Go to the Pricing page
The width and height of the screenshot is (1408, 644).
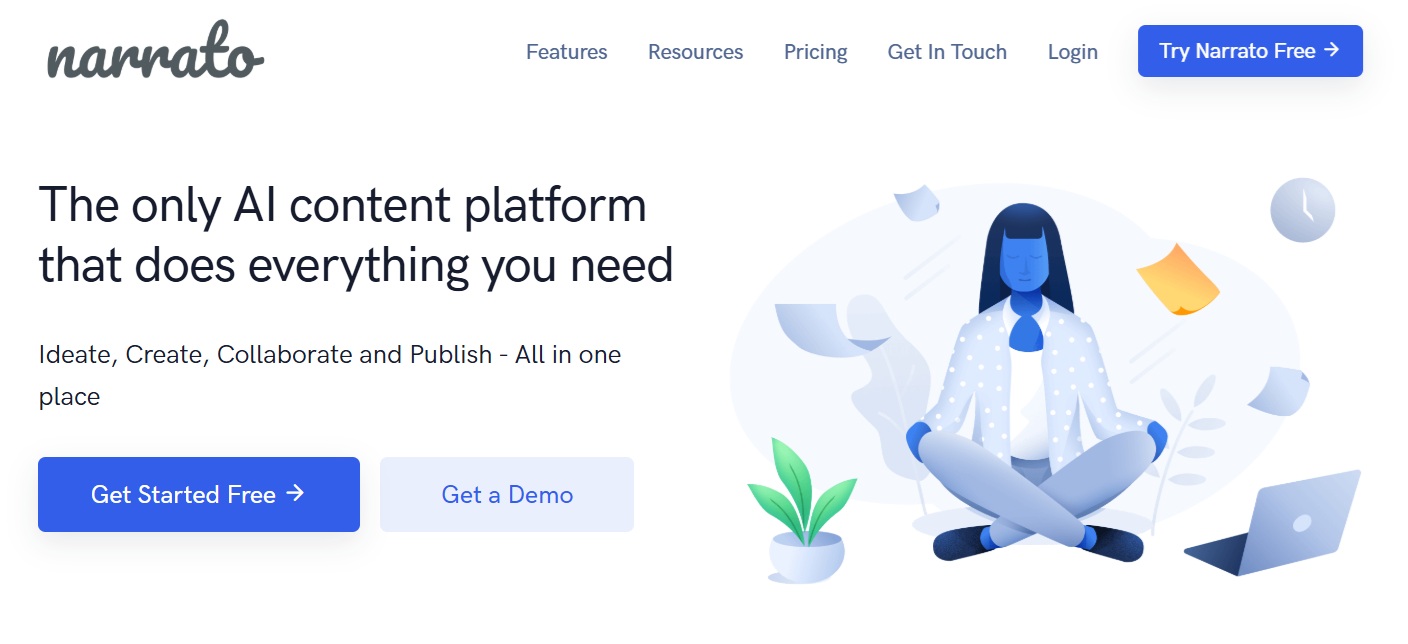[816, 52]
